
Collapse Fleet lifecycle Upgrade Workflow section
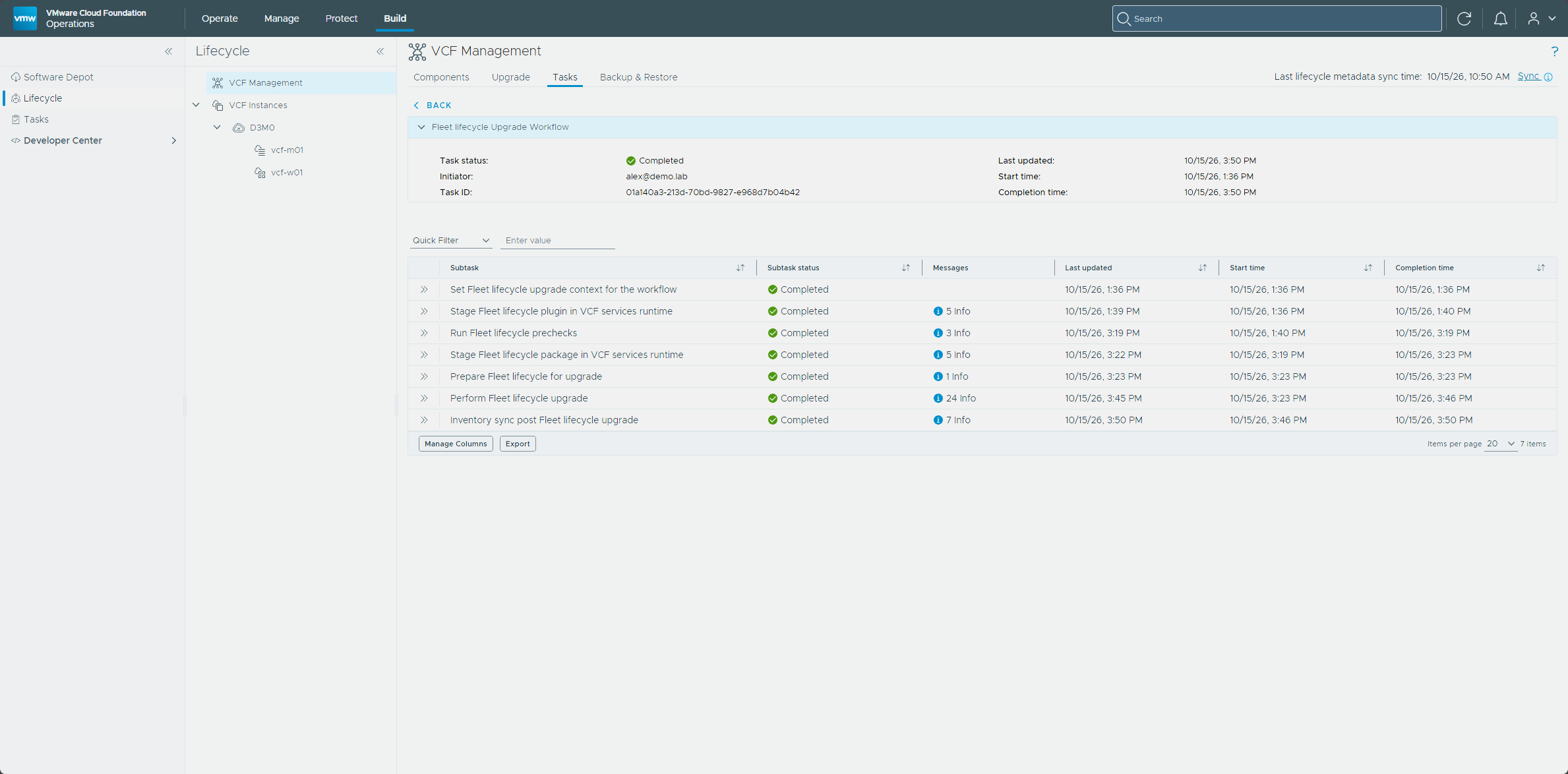tap(421, 127)
